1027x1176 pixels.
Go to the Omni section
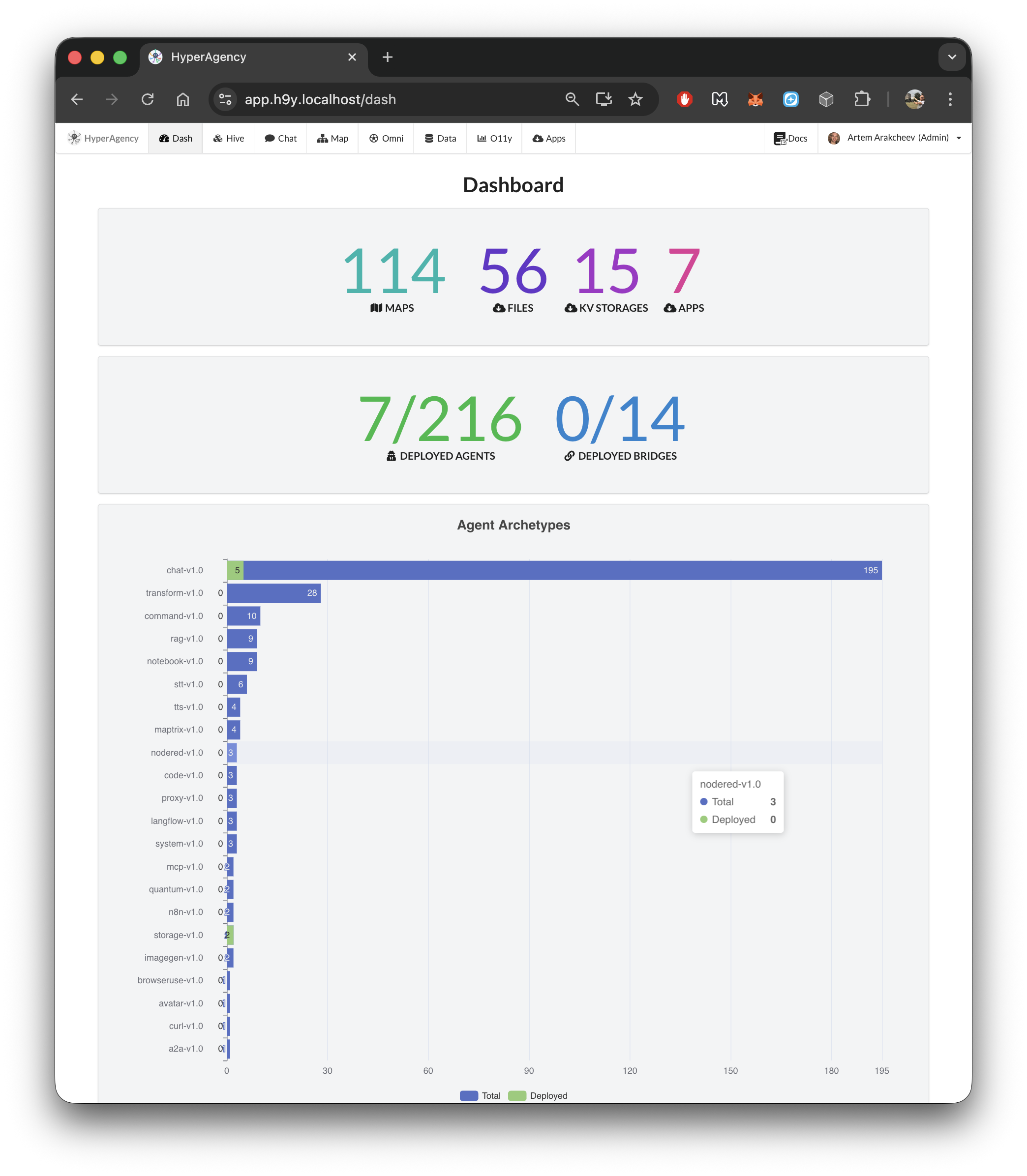(x=386, y=138)
